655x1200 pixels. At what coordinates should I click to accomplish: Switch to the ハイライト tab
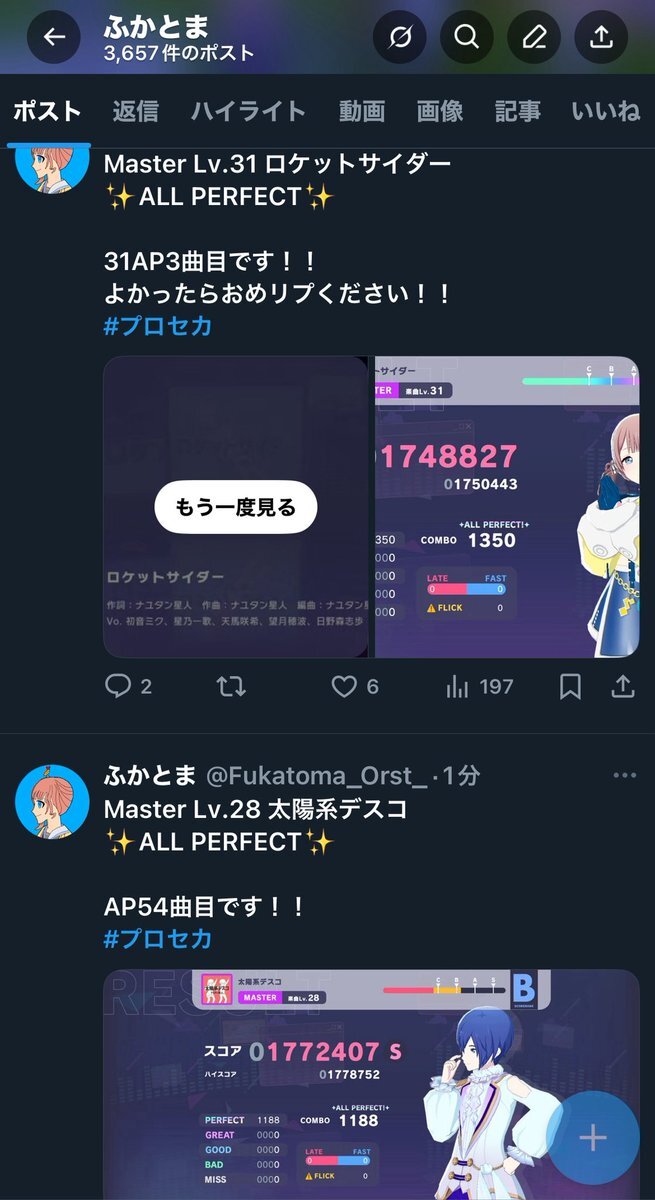248,111
